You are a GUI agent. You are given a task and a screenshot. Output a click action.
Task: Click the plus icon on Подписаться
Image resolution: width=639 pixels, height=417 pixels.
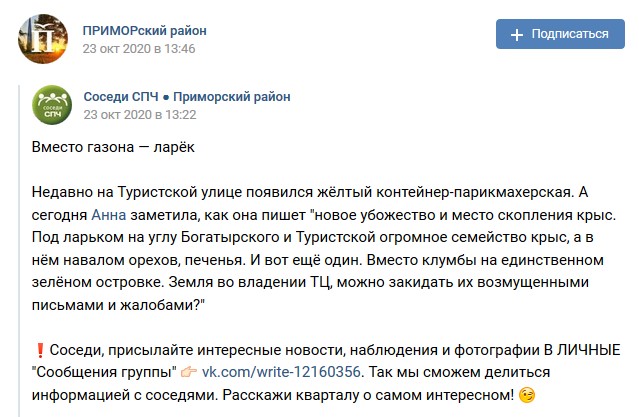[x=517, y=35]
